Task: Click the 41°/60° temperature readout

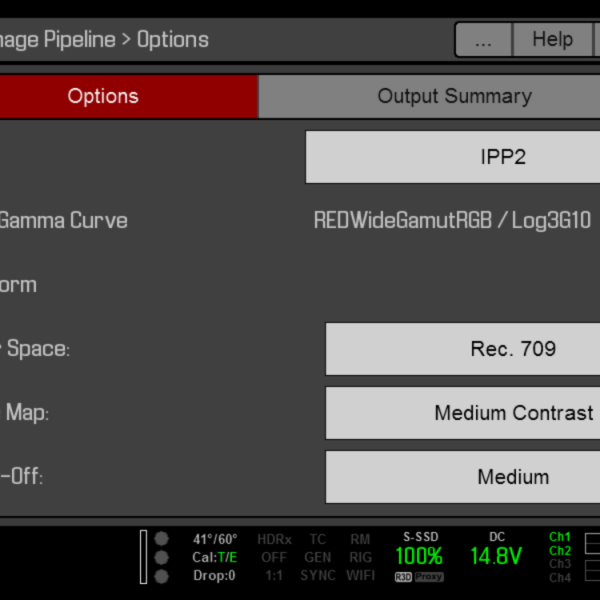Action: [x=215, y=539]
